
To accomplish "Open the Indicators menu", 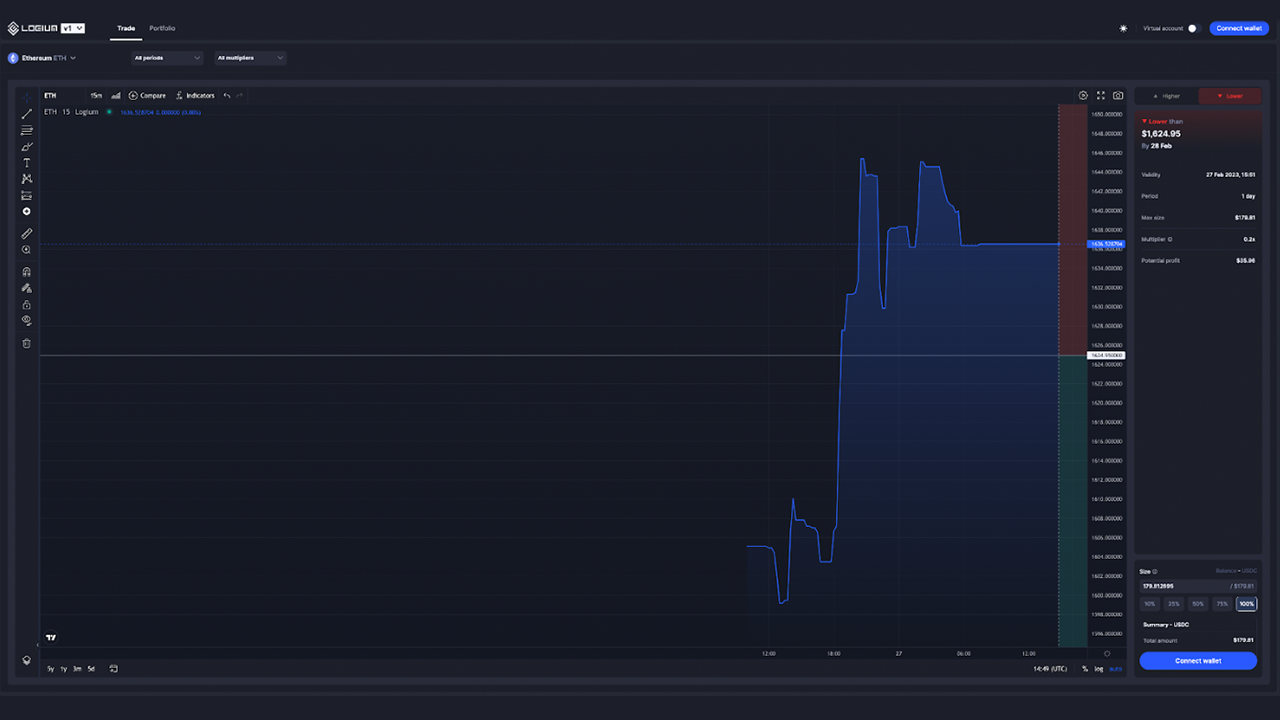I will [x=195, y=96].
